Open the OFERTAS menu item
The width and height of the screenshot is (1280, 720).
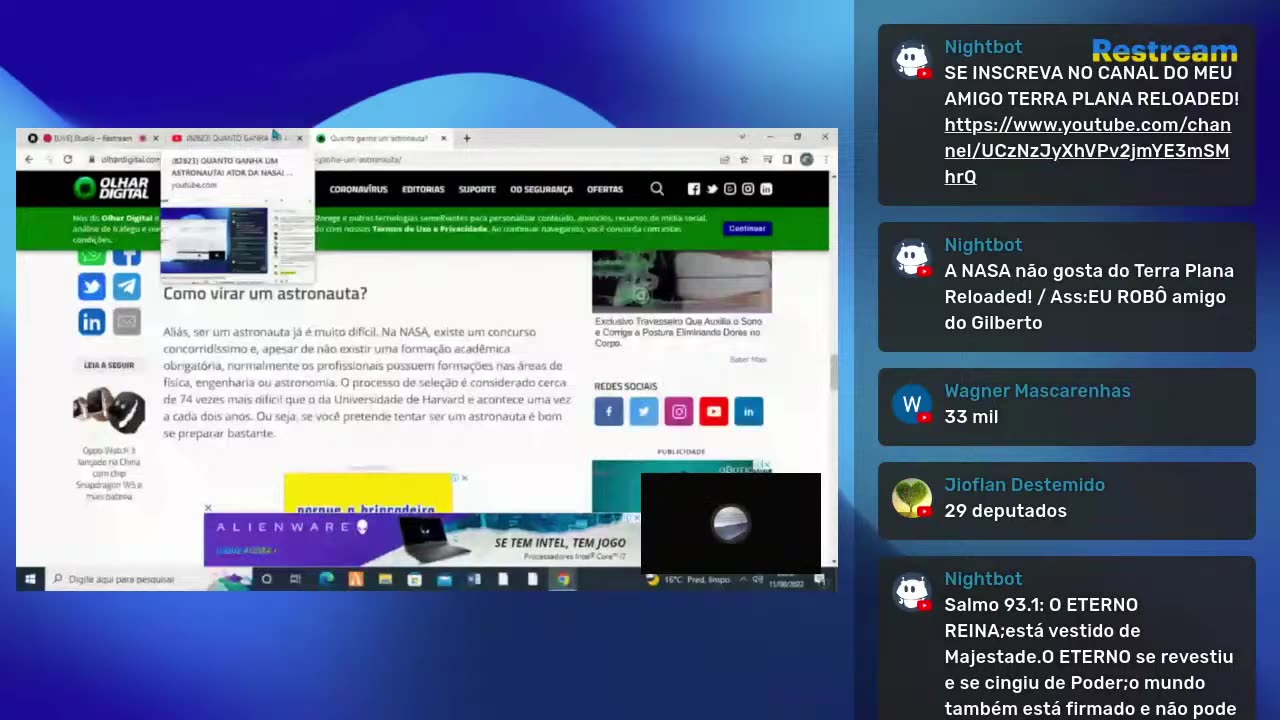[605, 189]
